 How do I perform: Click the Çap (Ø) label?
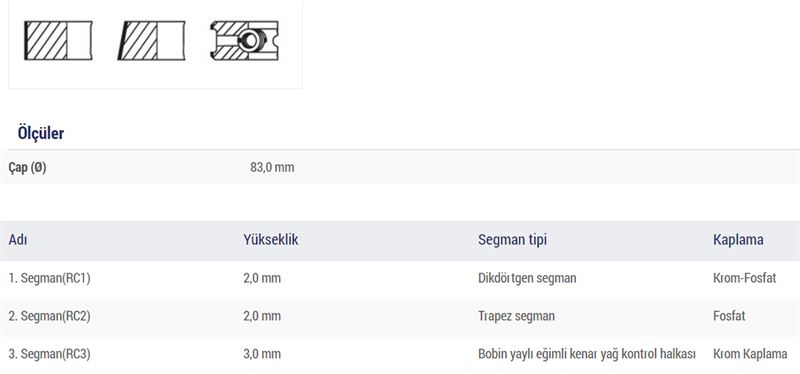click(x=28, y=167)
